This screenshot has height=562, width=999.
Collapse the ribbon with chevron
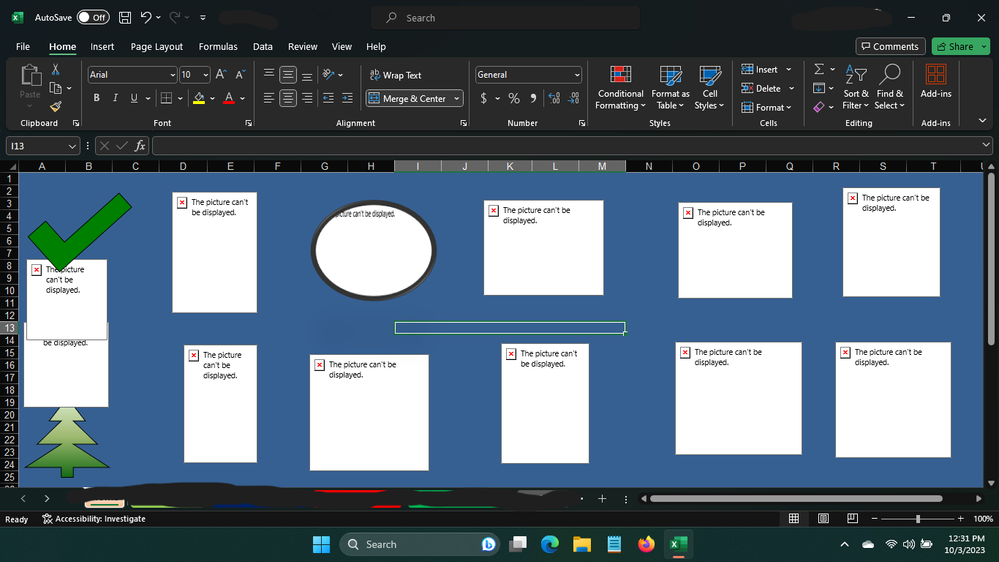point(982,120)
